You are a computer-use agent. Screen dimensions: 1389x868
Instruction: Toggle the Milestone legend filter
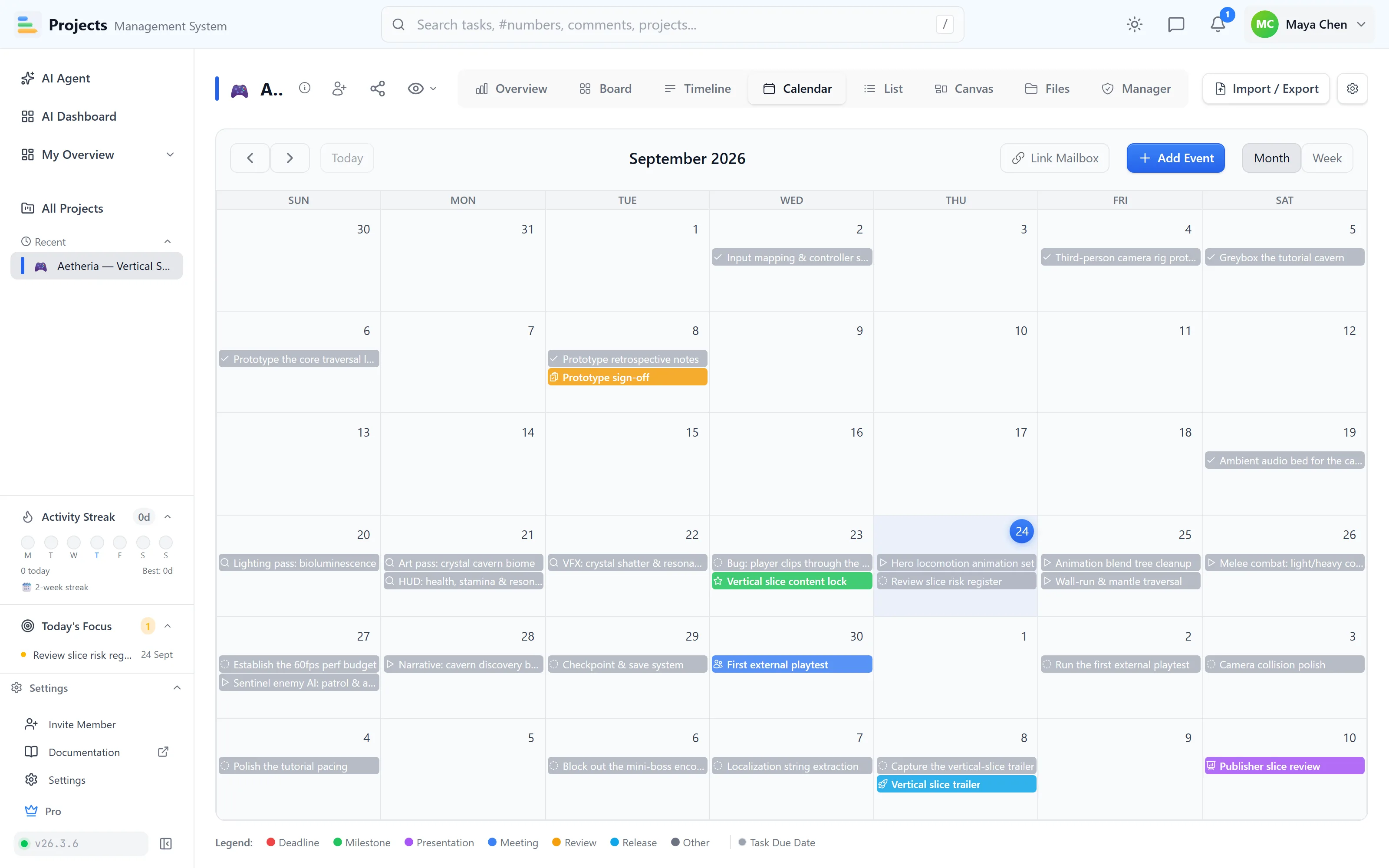(362, 842)
